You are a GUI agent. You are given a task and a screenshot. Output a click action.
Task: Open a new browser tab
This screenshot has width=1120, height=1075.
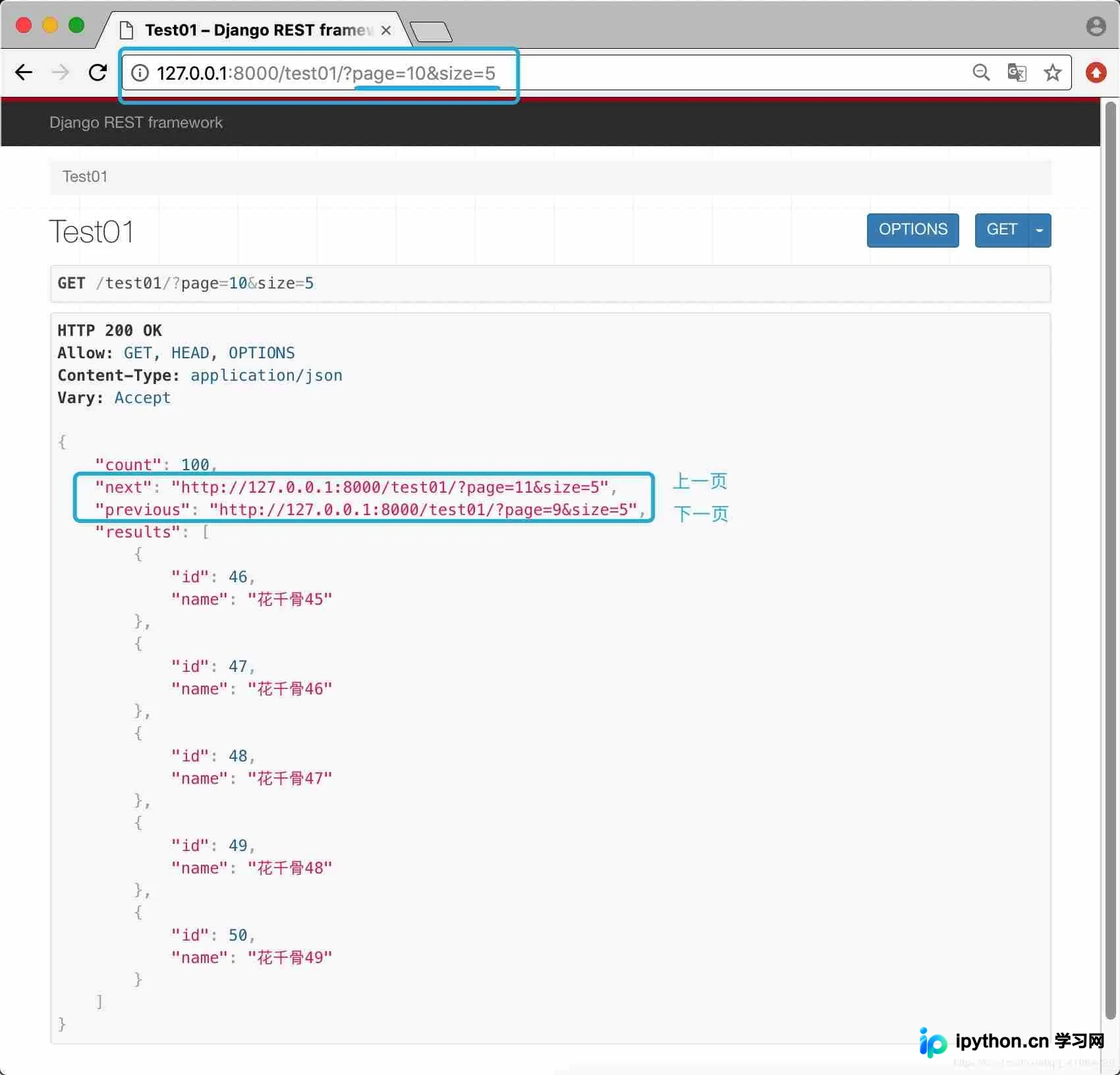click(431, 32)
